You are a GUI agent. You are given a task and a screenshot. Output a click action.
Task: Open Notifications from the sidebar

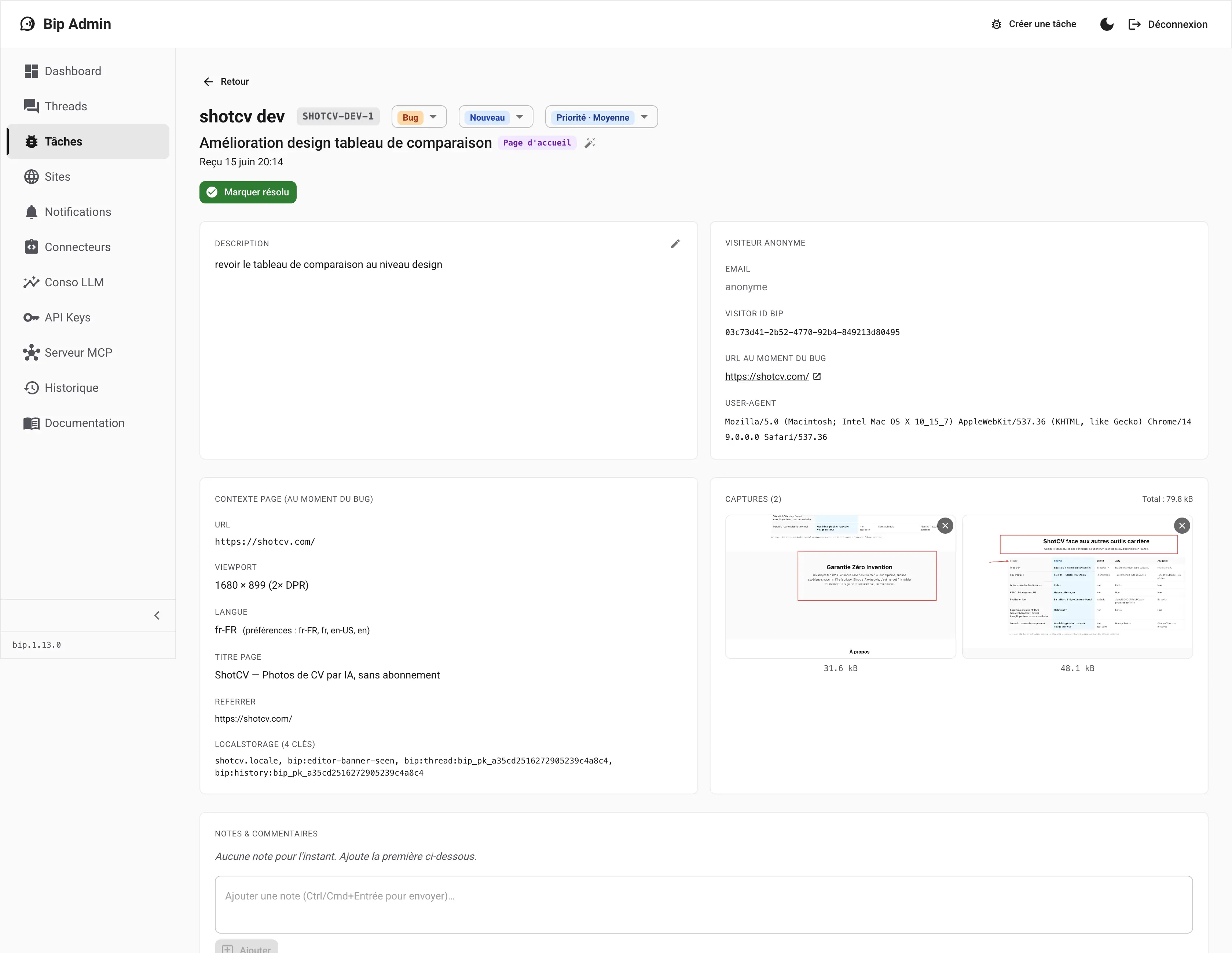[88, 212]
